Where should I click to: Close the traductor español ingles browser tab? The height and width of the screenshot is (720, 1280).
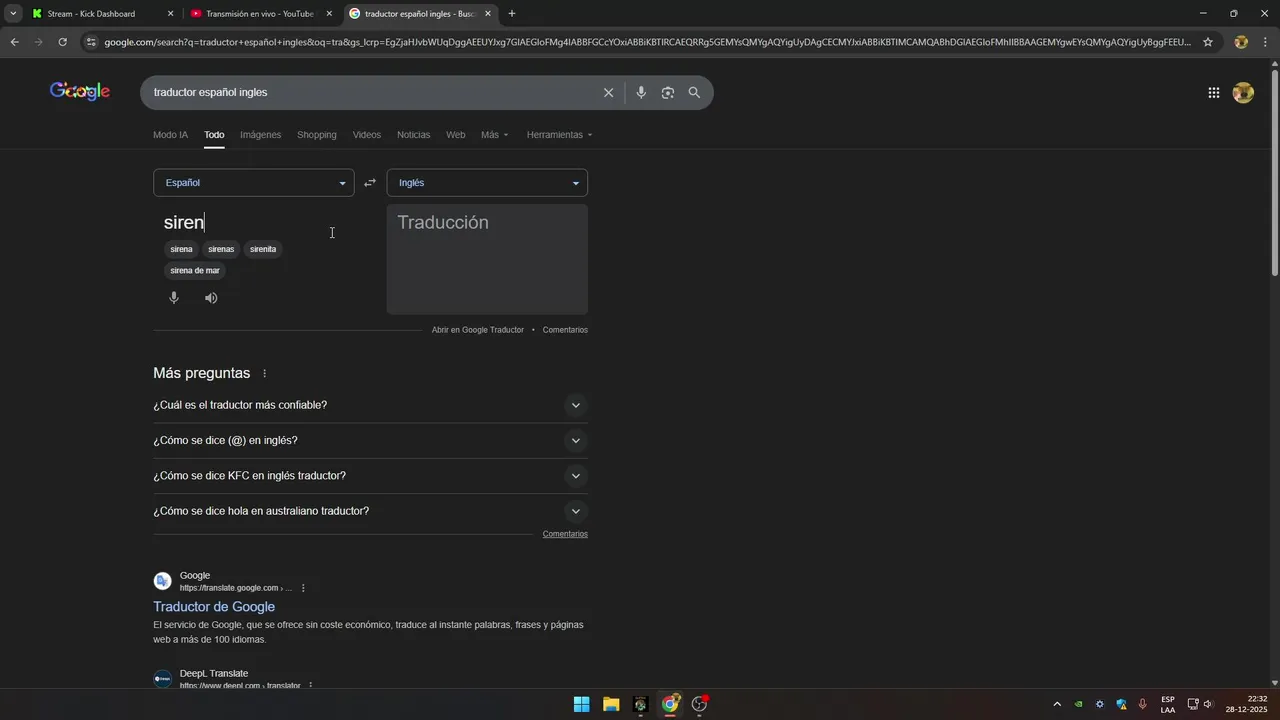488,14
